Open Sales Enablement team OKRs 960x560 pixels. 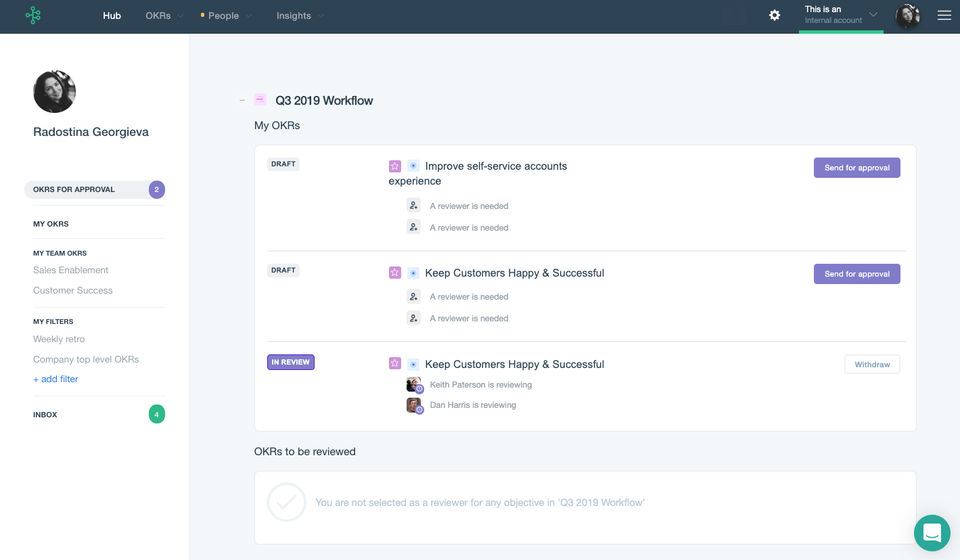click(x=71, y=270)
